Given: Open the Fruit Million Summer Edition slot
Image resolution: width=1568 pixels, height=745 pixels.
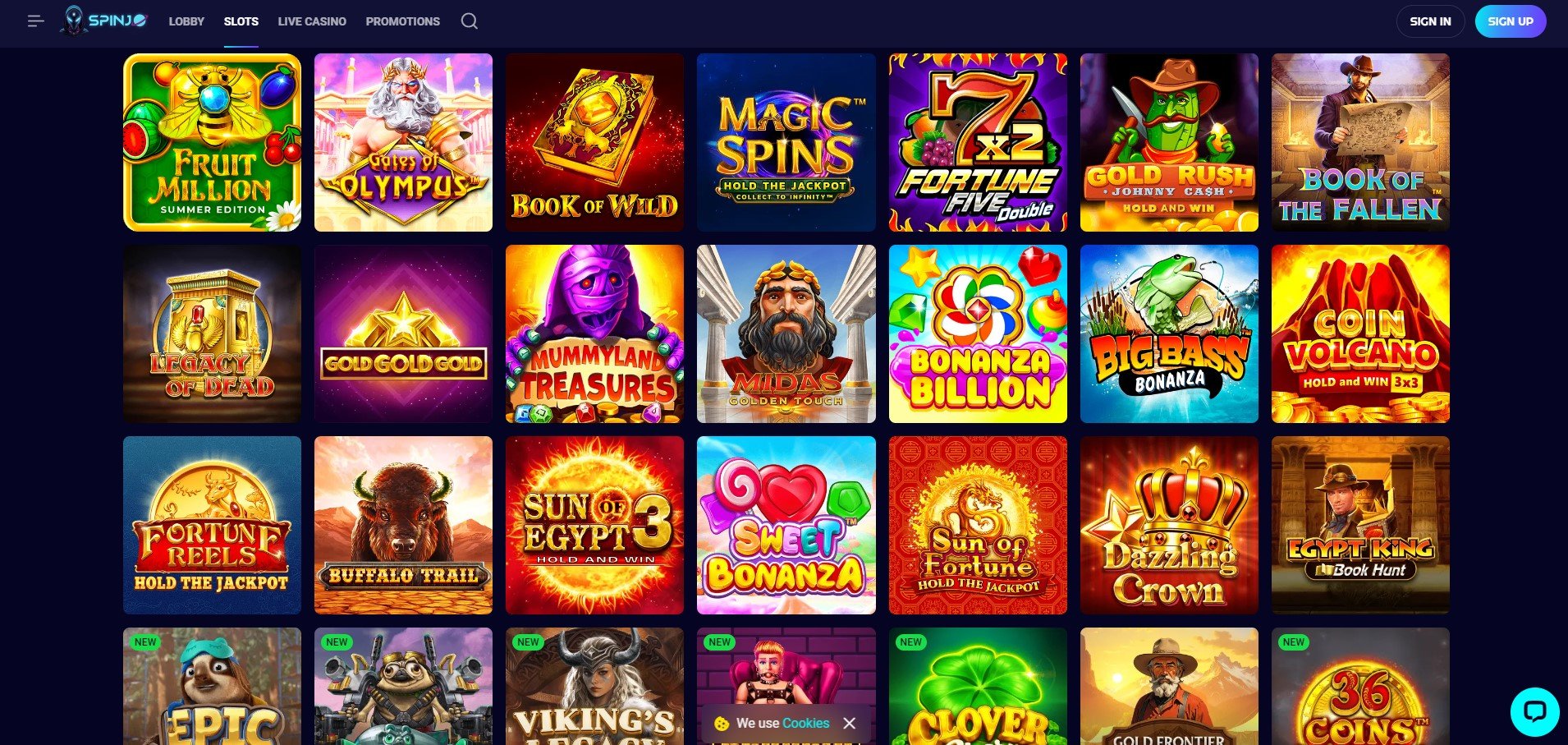Looking at the screenshot, I should click(x=212, y=143).
